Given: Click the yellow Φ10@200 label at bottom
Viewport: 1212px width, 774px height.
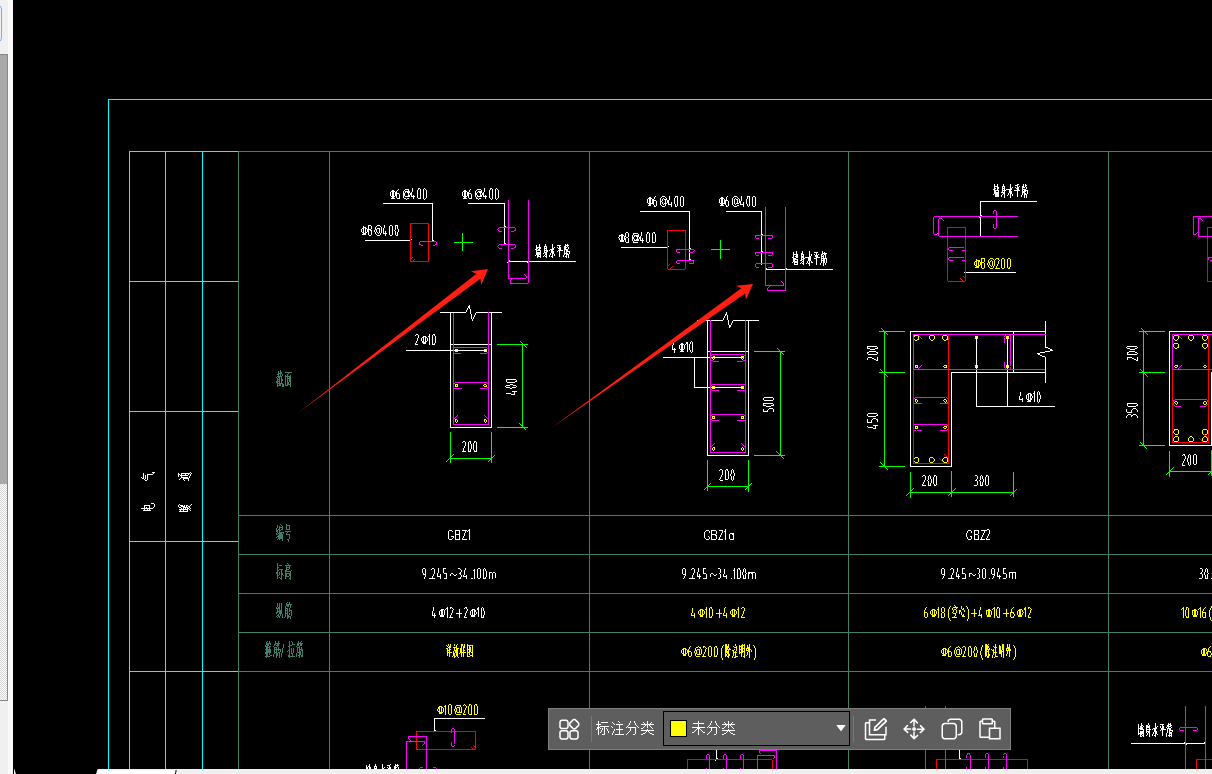Looking at the screenshot, I should [456, 710].
